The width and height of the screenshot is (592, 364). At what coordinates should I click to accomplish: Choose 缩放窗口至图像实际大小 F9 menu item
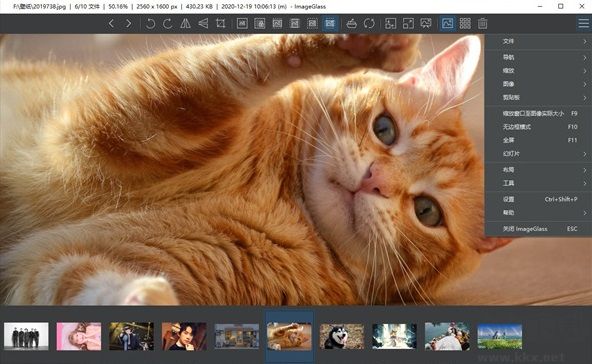tap(538, 113)
